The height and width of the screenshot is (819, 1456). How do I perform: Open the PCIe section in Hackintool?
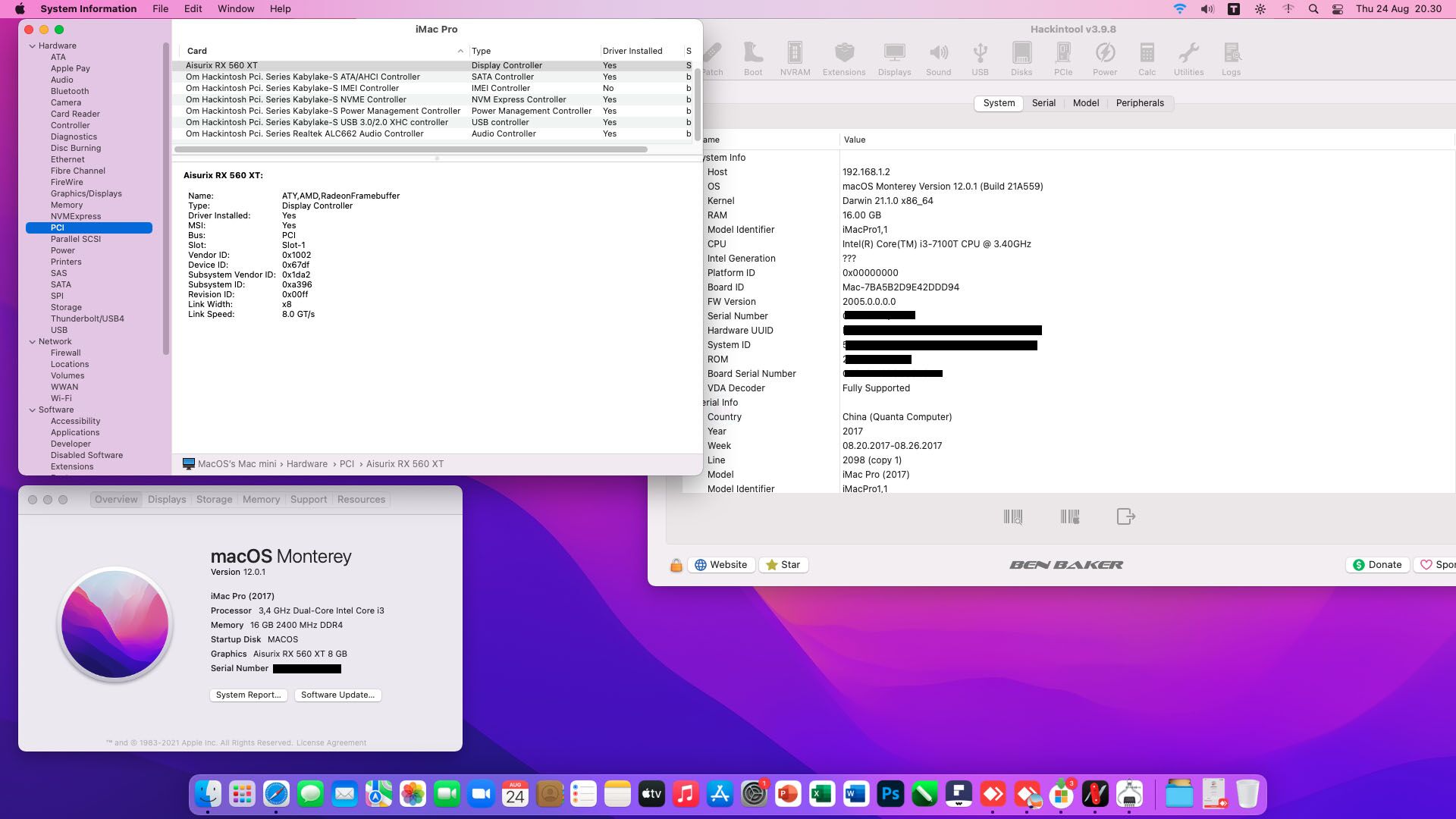point(1063,59)
